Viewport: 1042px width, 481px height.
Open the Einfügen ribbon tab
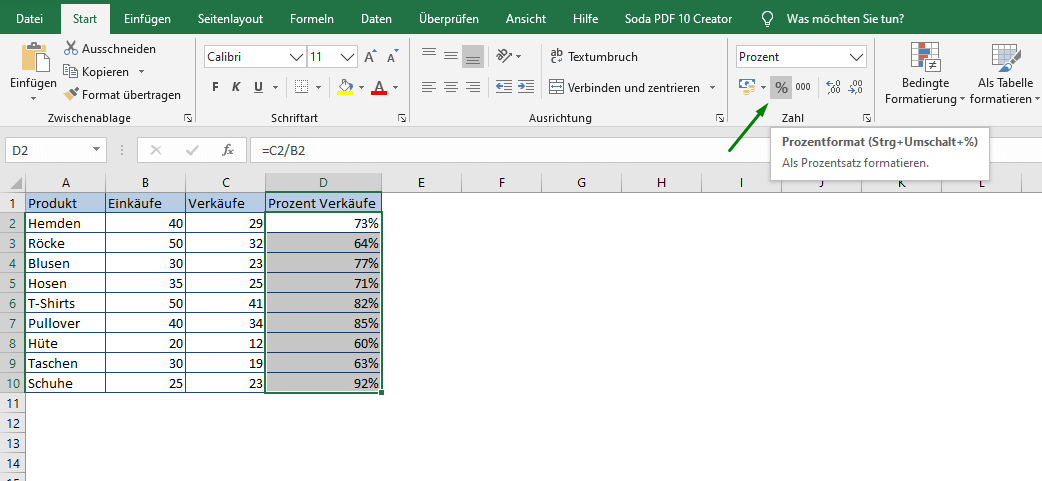[x=147, y=19]
